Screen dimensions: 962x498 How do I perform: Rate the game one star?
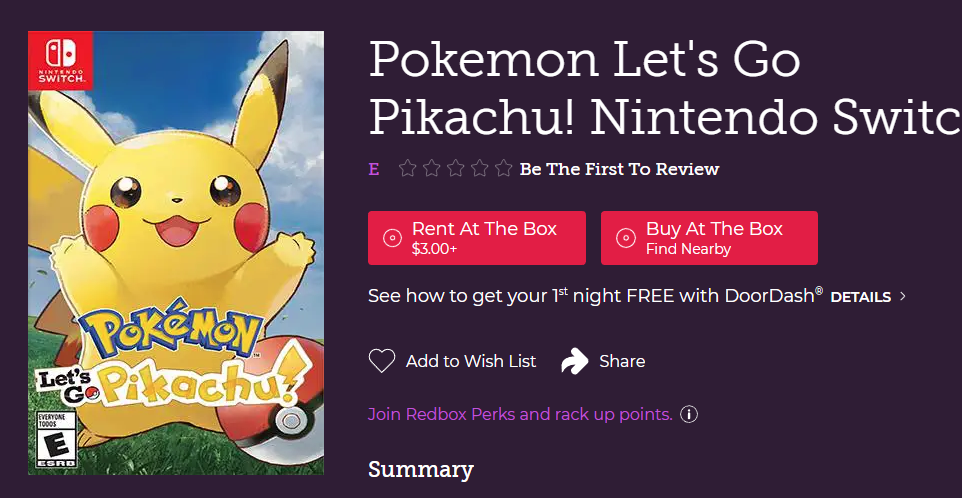point(407,168)
